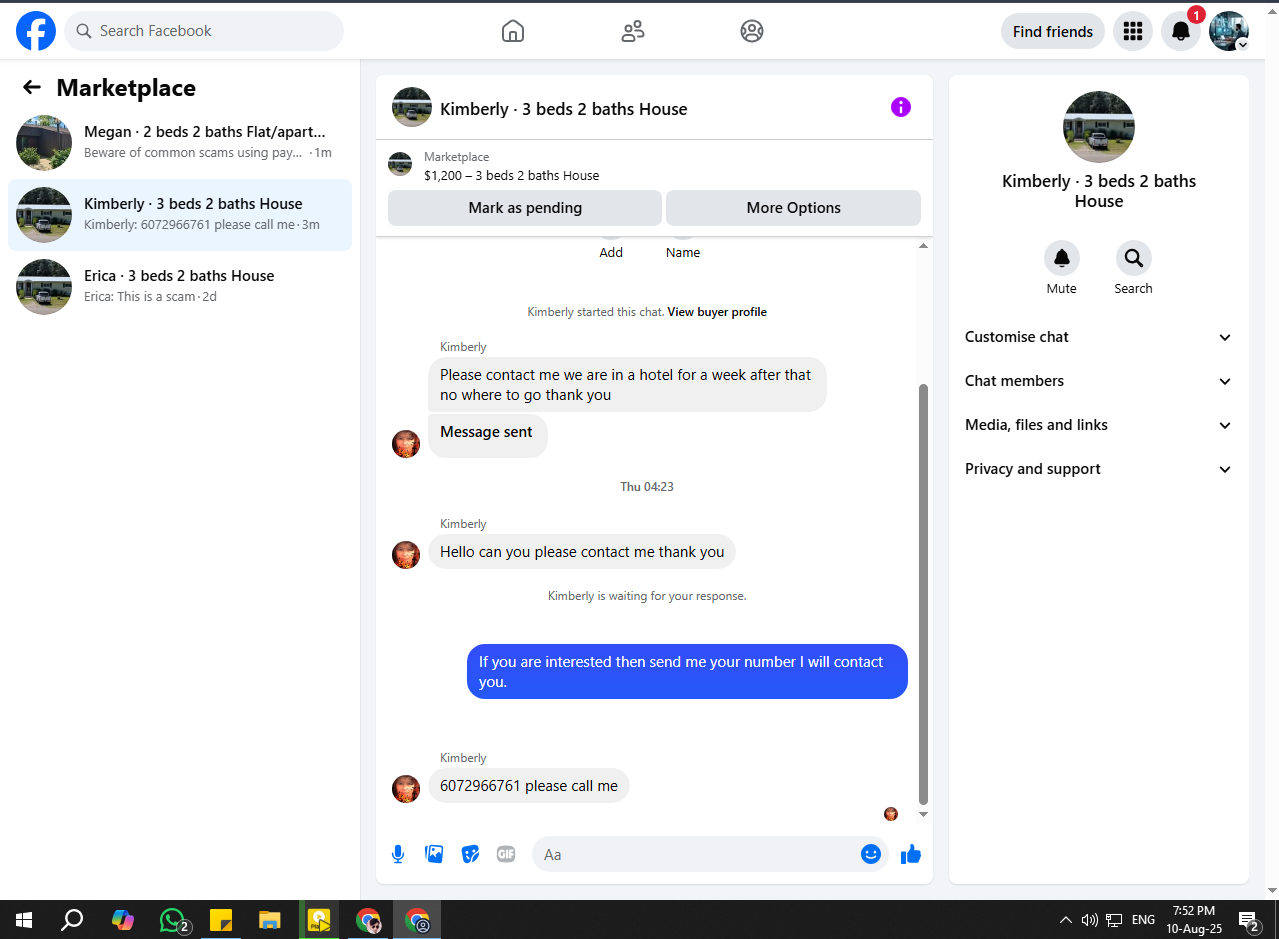Image resolution: width=1279 pixels, height=939 pixels.
Task: Open the emoji picker smiley
Action: tap(871, 854)
